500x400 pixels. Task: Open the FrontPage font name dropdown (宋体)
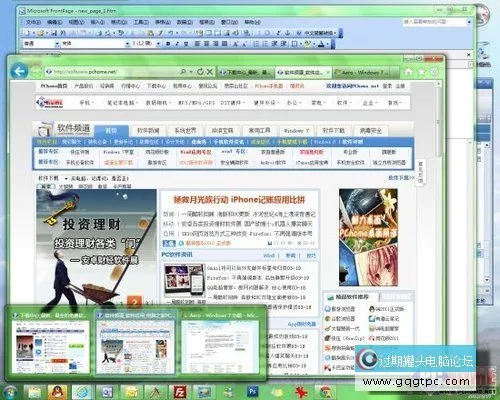(127, 44)
